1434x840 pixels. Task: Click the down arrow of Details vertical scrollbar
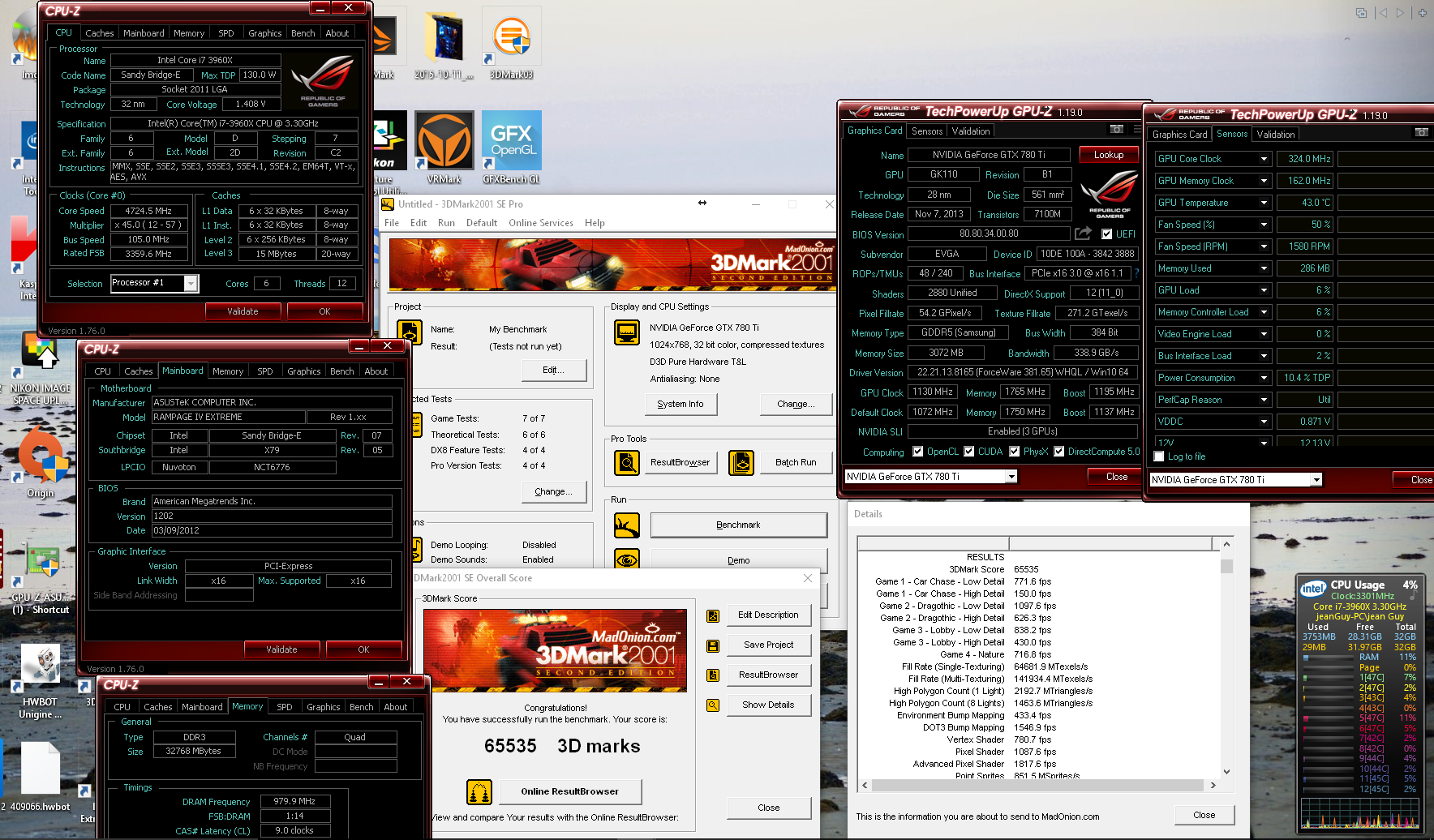[x=1226, y=772]
